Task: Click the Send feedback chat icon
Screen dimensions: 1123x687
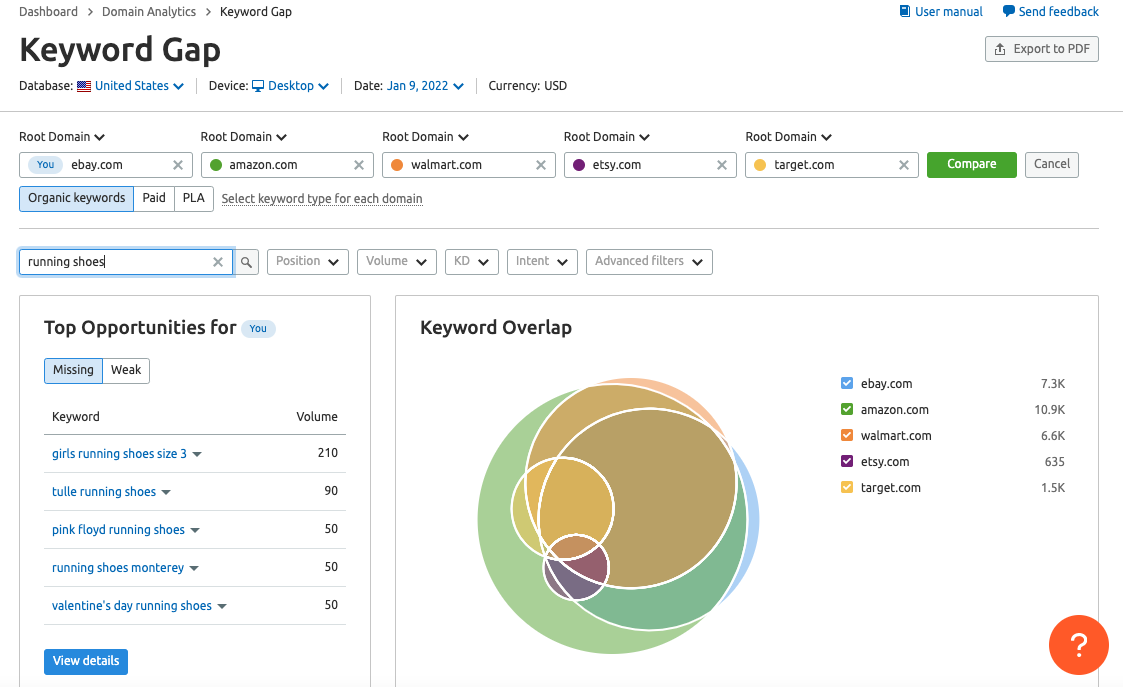Action: click(x=1008, y=12)
